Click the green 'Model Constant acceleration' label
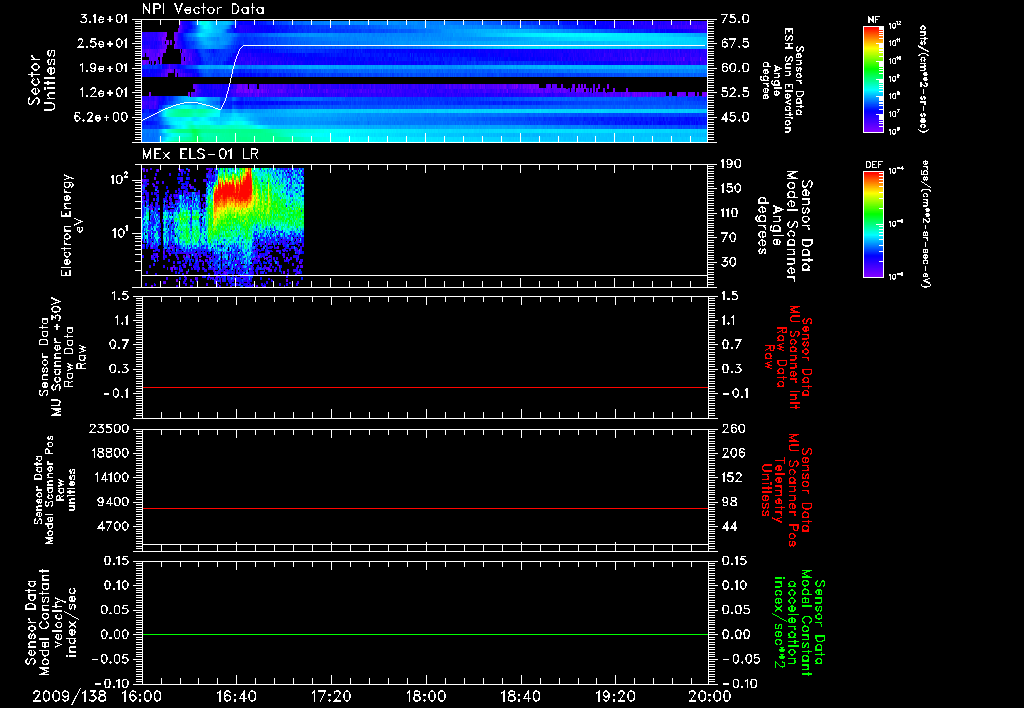This screenshot has width=1024, height=708. coord(798,622)
